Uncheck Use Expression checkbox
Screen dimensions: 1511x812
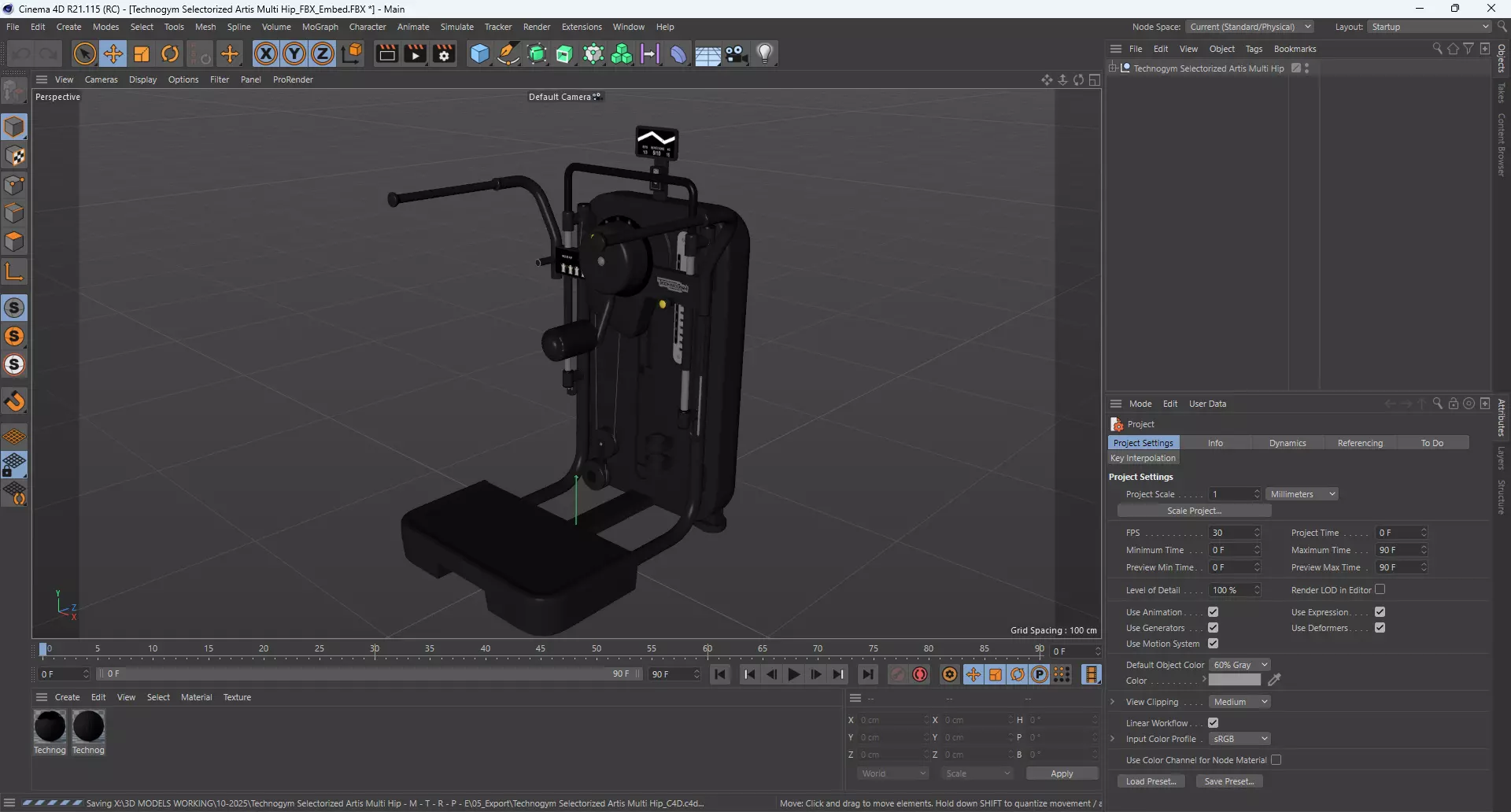coord(1380,612)
